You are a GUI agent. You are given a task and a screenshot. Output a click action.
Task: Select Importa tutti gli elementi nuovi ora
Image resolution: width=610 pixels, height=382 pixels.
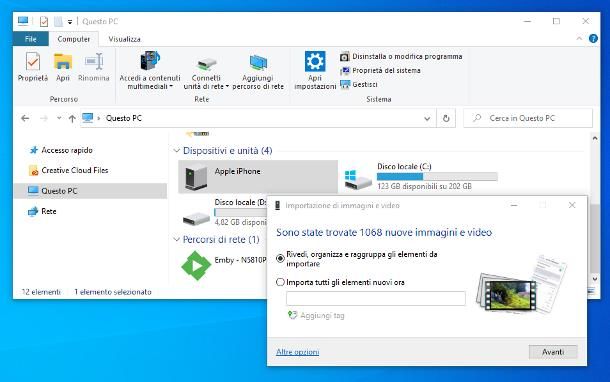pos(280,282)
